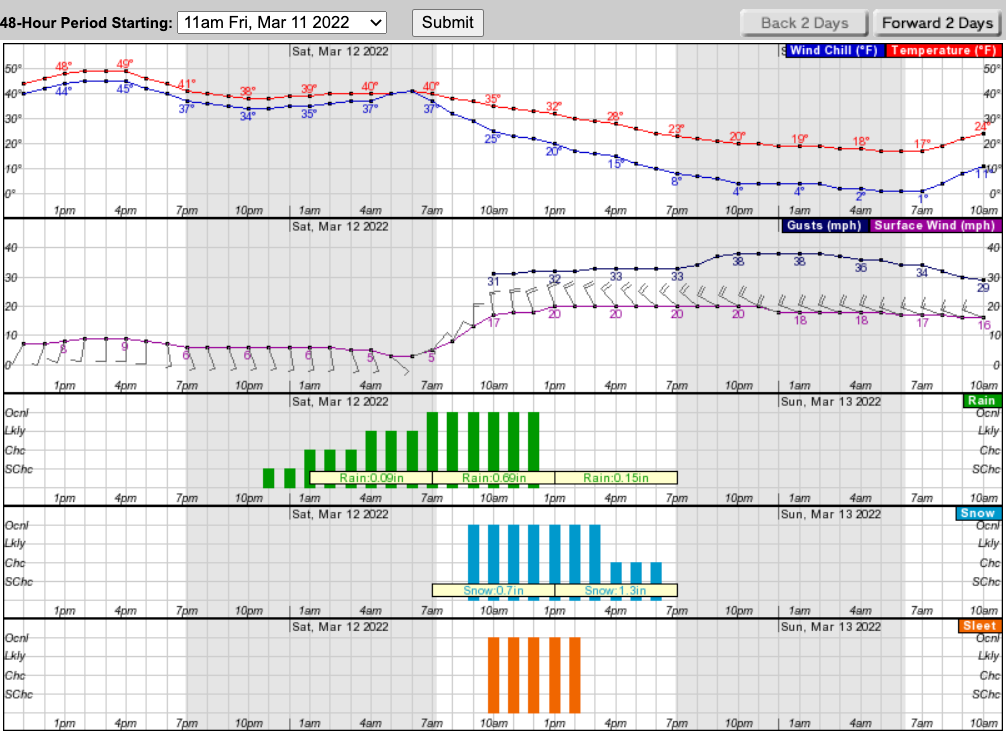Open the 48-Hour Period Starting dropdown
Viewport: 1007px width, 735px height.
[281, 22]
